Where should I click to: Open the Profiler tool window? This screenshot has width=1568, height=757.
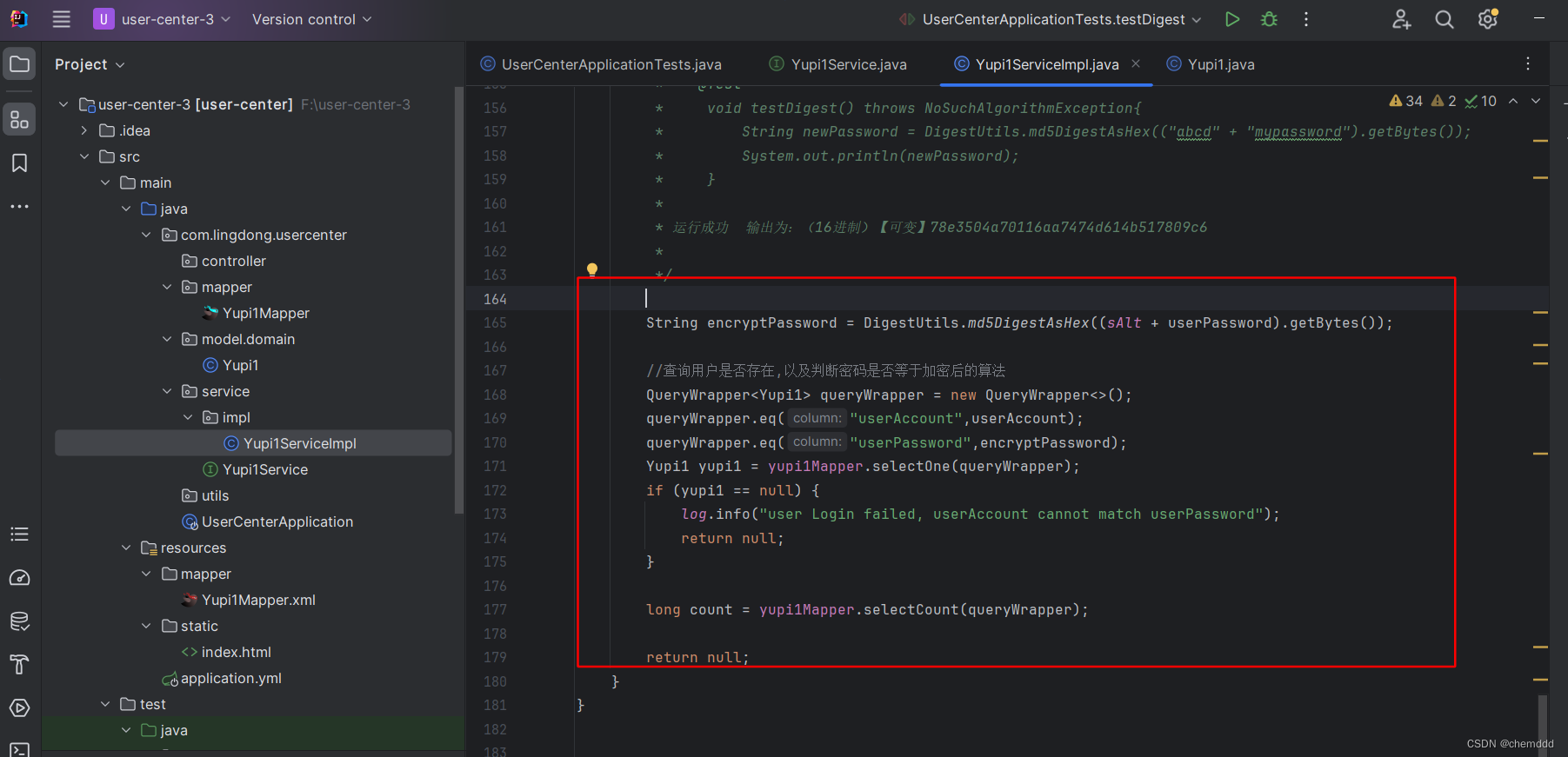click(x=19, y=578)
